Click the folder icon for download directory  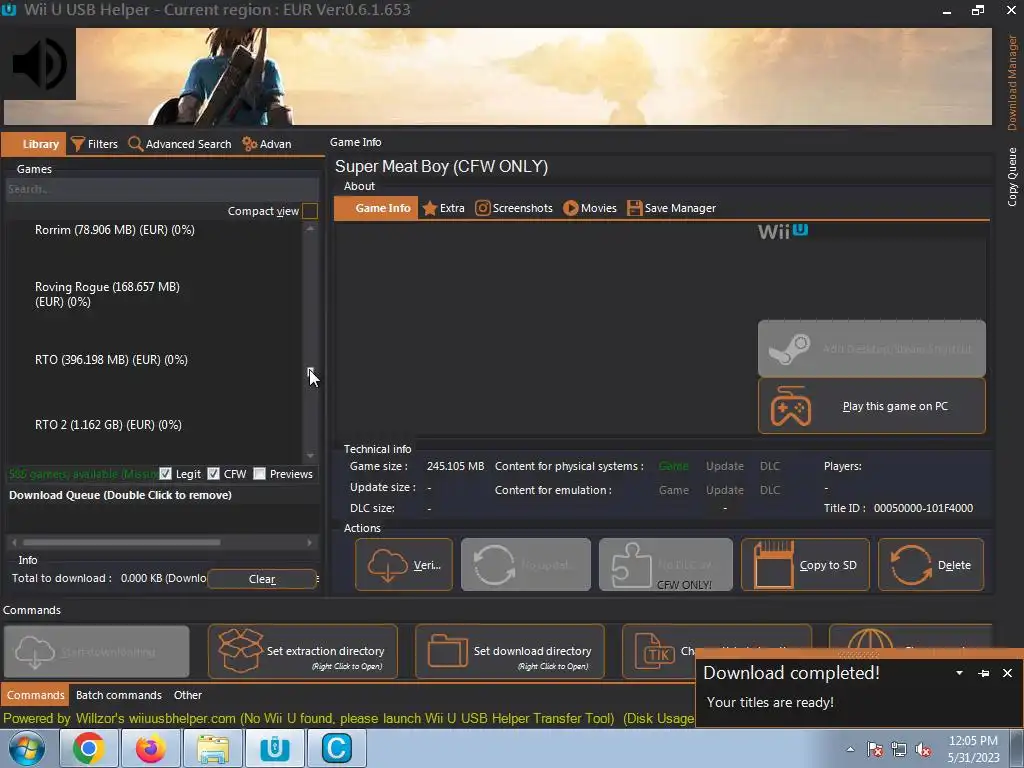pyautogui.click(x=447, y=651)
